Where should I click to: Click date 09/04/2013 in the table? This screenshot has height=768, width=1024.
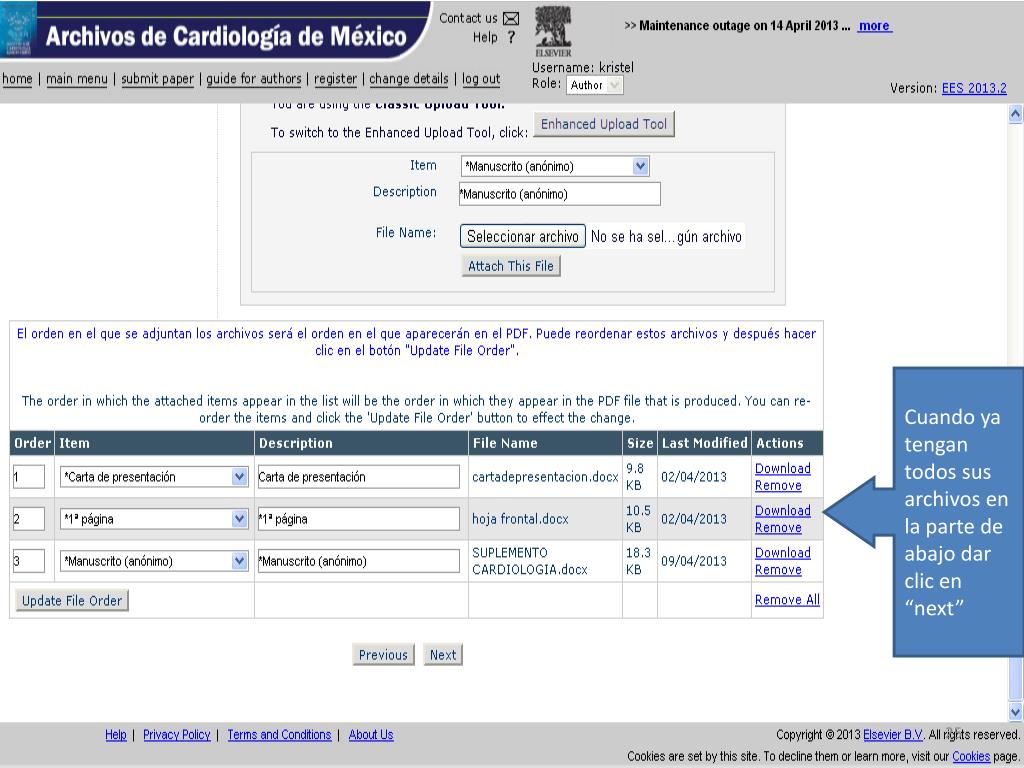tap(694, 561)
